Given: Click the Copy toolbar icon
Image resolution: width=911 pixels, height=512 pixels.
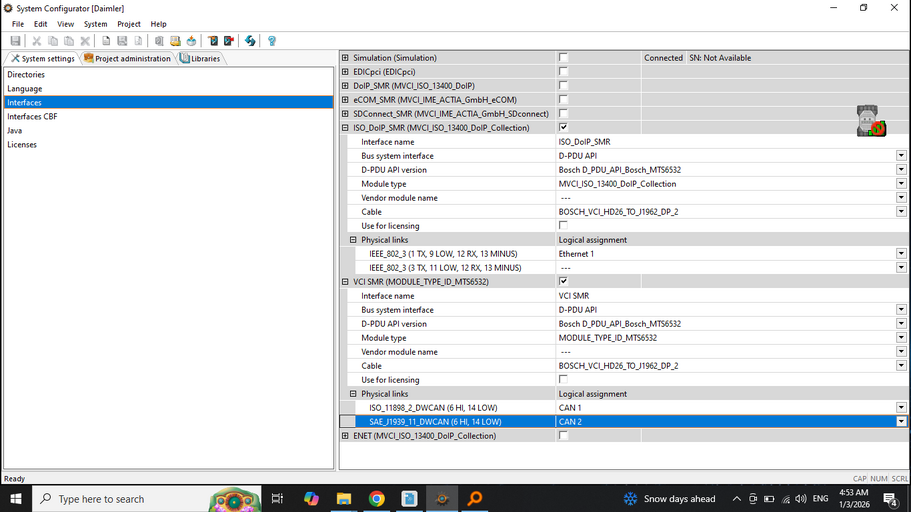Looking at the screenshot, I should point(53,41).
